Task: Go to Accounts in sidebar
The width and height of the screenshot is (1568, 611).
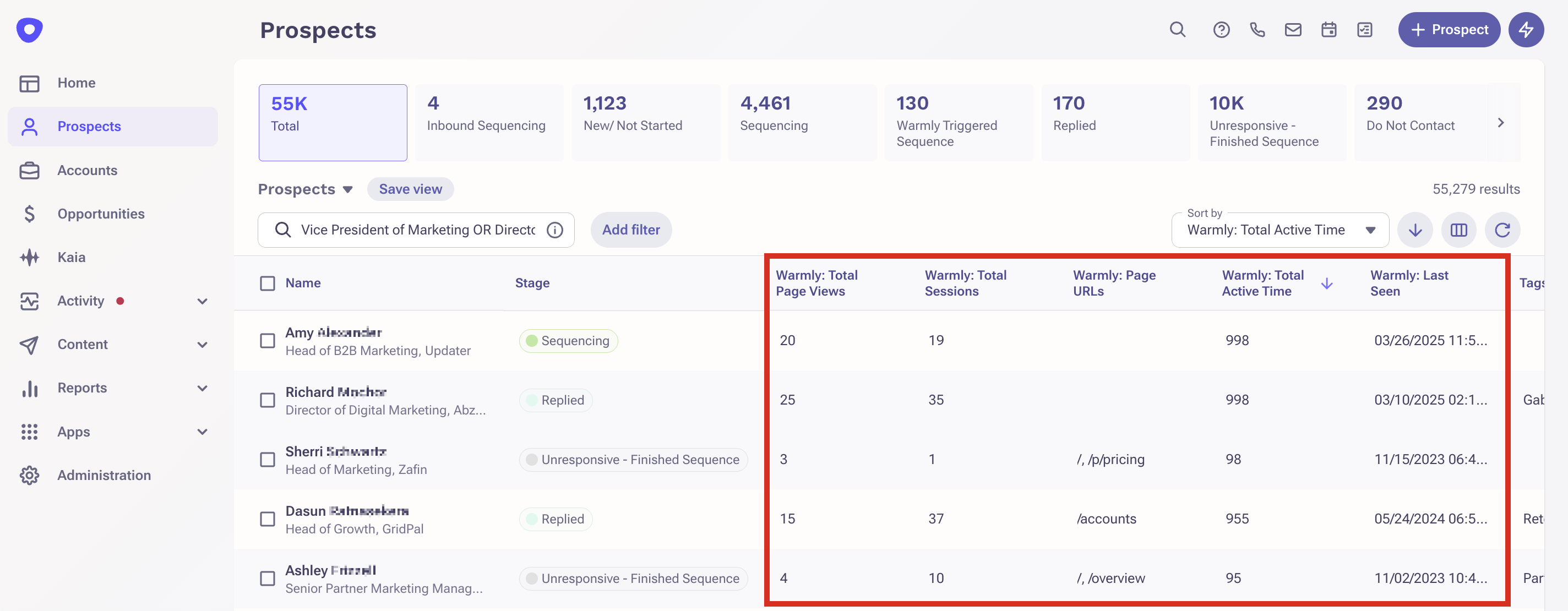Action: [87, 171]
